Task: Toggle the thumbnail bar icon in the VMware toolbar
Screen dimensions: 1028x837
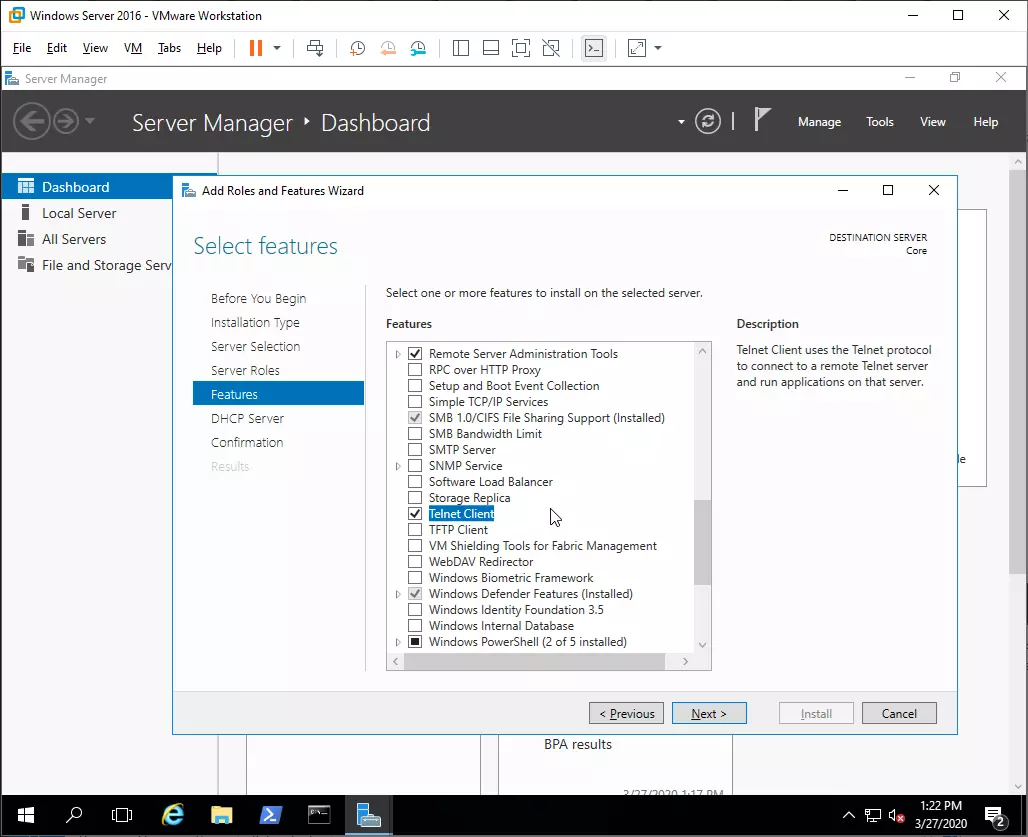Action: (x=491, y=48)
